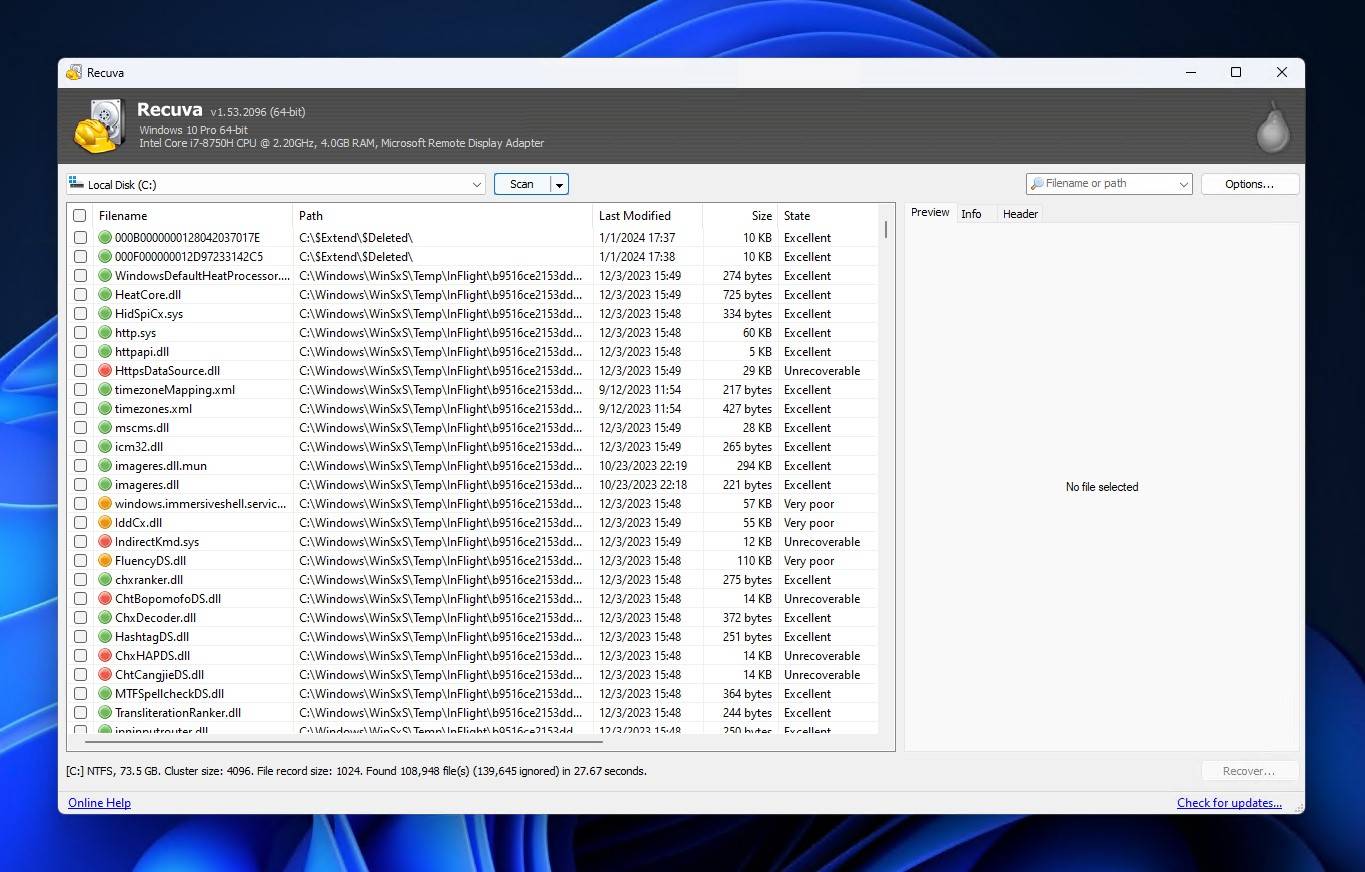This screenshot has width=1365, height=872.
Task: Check the box for httpapi.dll
Action: [x=80, y=352]
